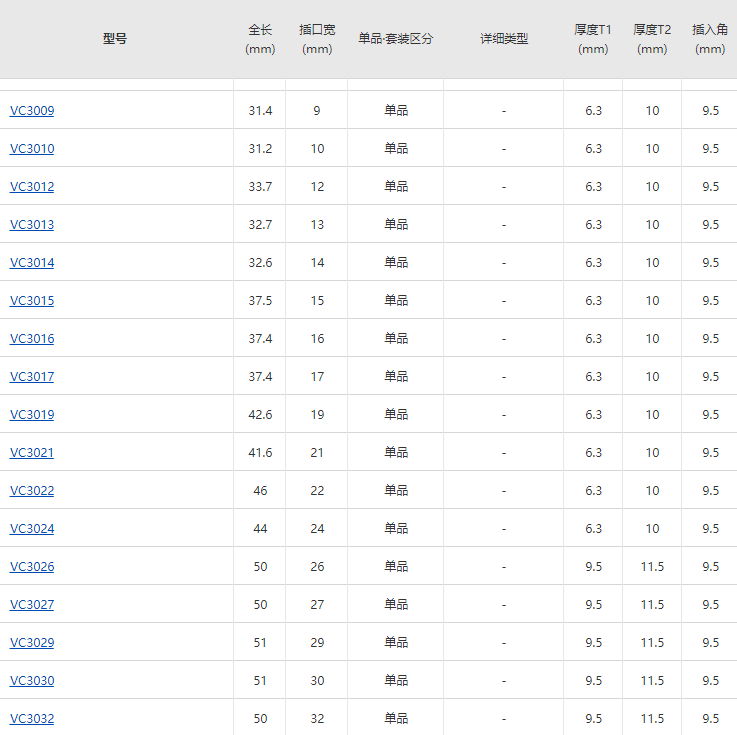Select the 46 length cell for VC3022

pyautogui.click(x=260, y=492)
